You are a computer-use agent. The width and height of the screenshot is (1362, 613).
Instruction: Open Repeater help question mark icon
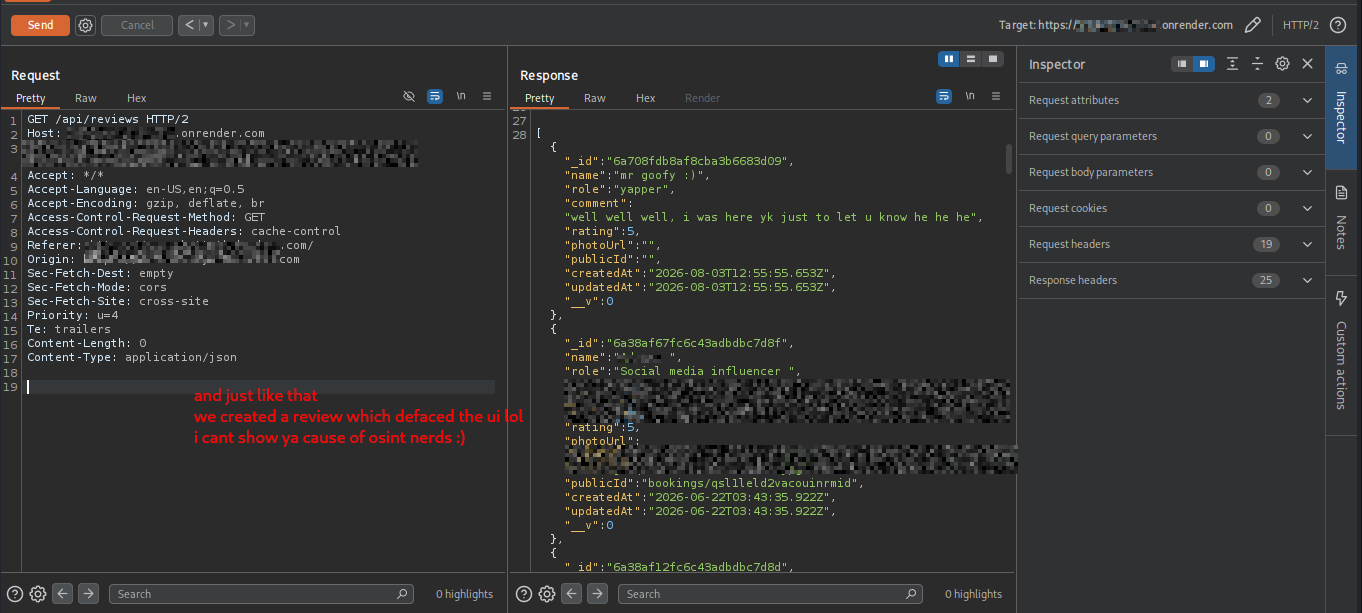point(1337,25)
